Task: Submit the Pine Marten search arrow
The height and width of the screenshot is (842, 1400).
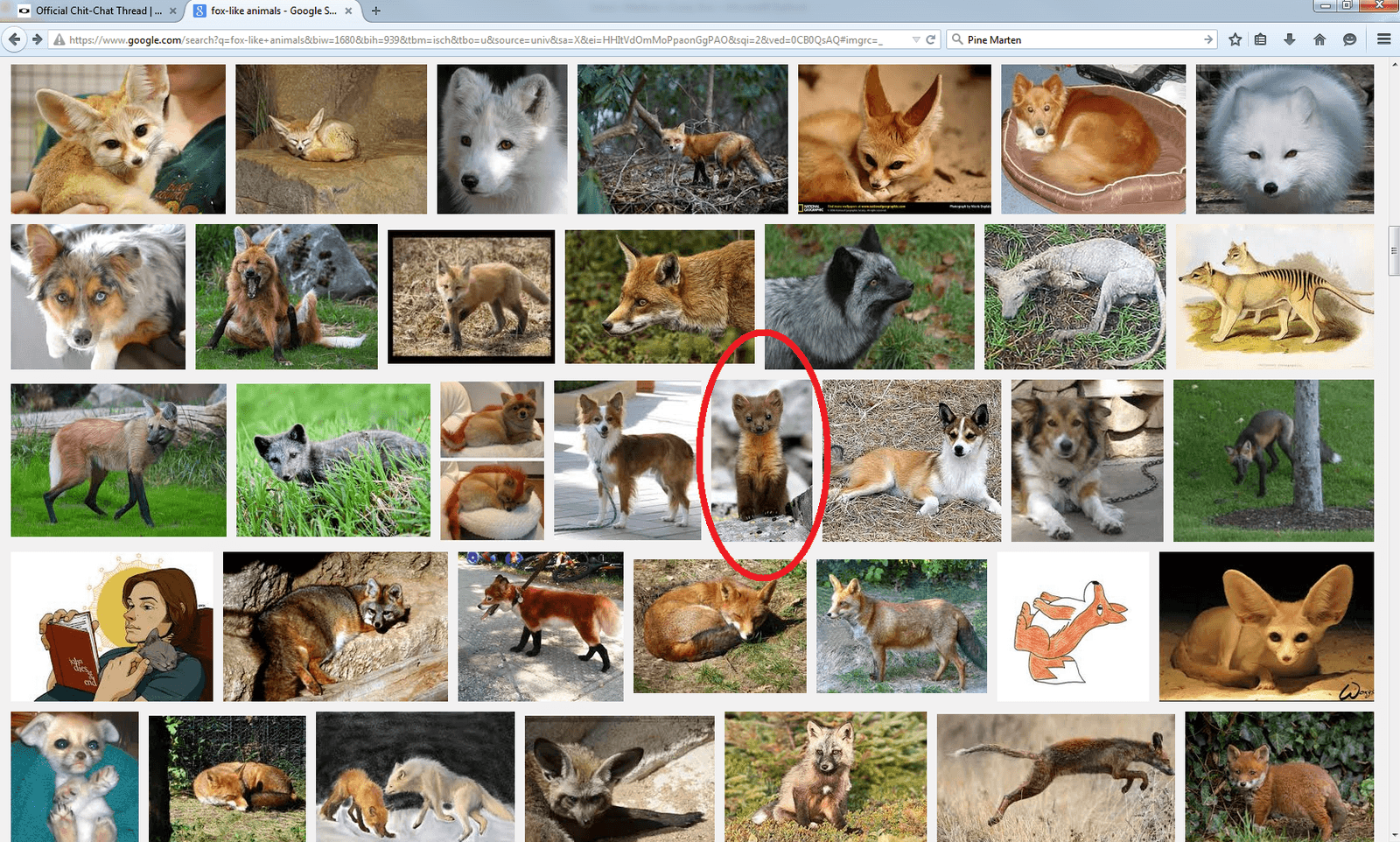Action: point(1207,39)
